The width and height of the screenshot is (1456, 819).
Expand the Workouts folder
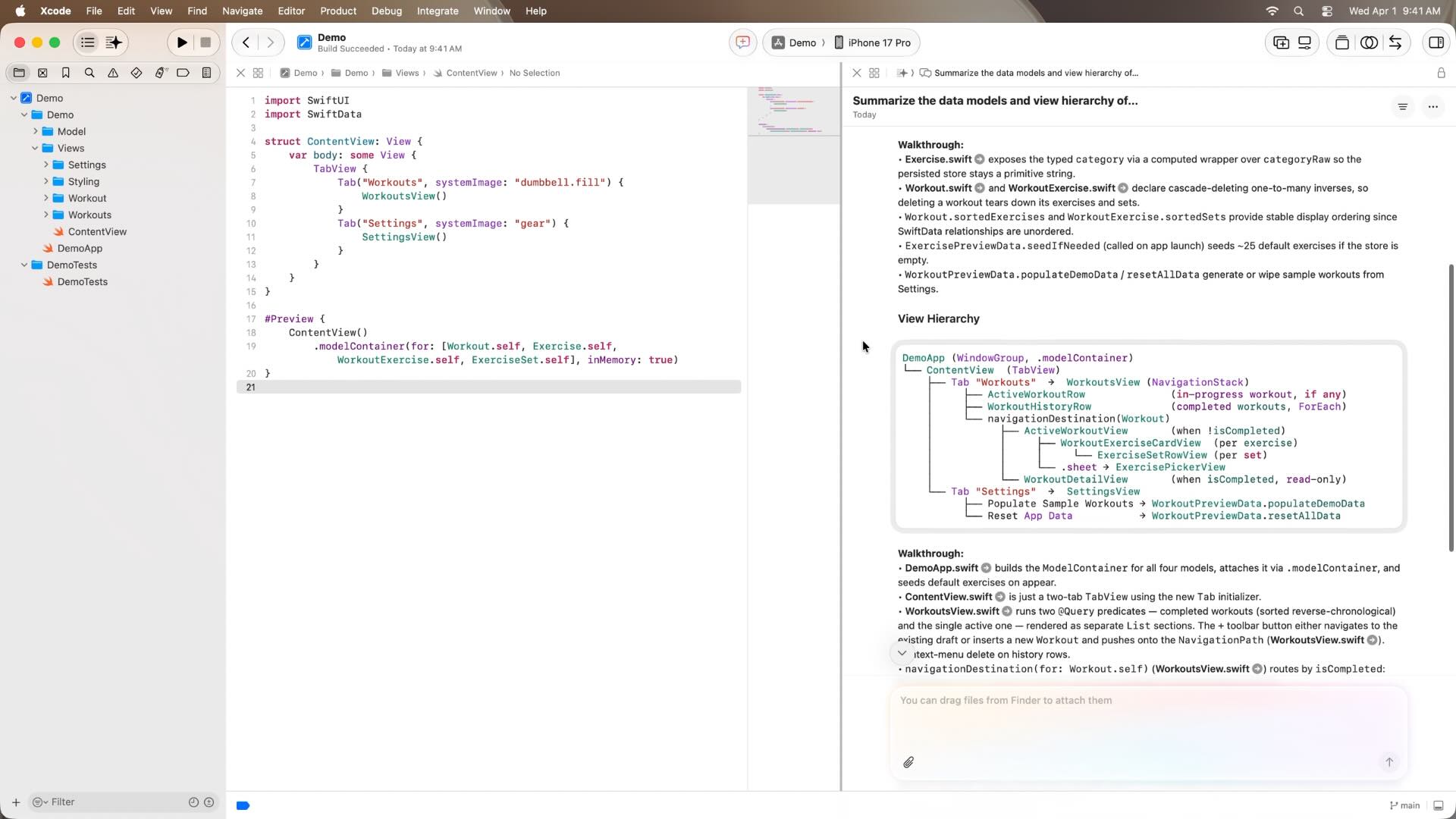(45, 215)
